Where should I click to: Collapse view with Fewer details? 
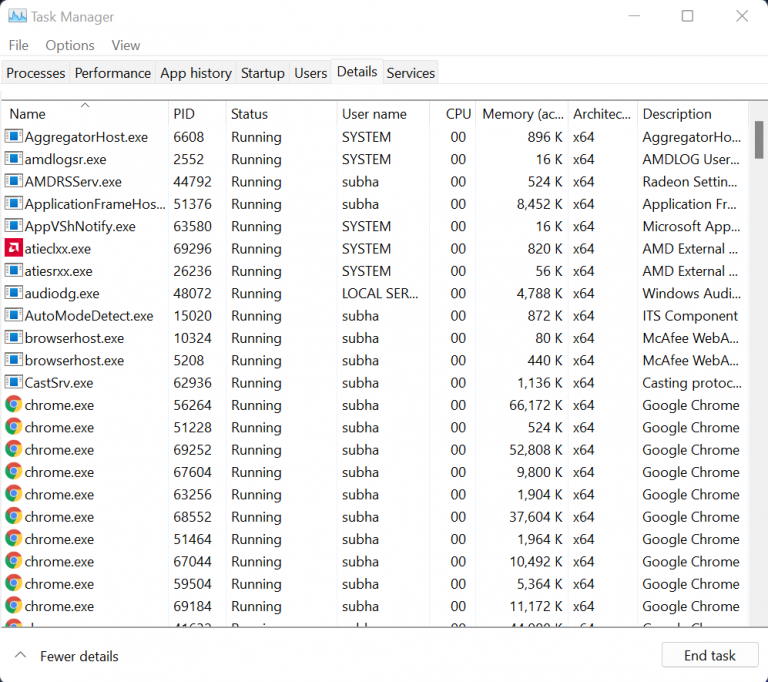67,656
